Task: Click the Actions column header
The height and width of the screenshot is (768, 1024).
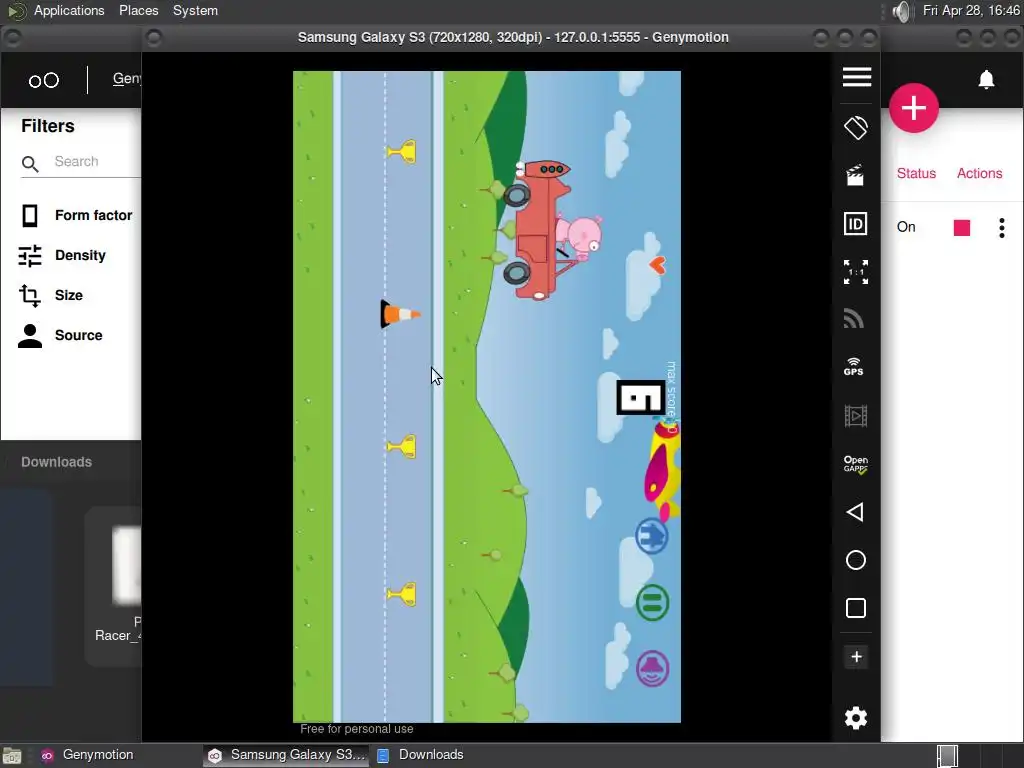Action: tap(980, 173)
